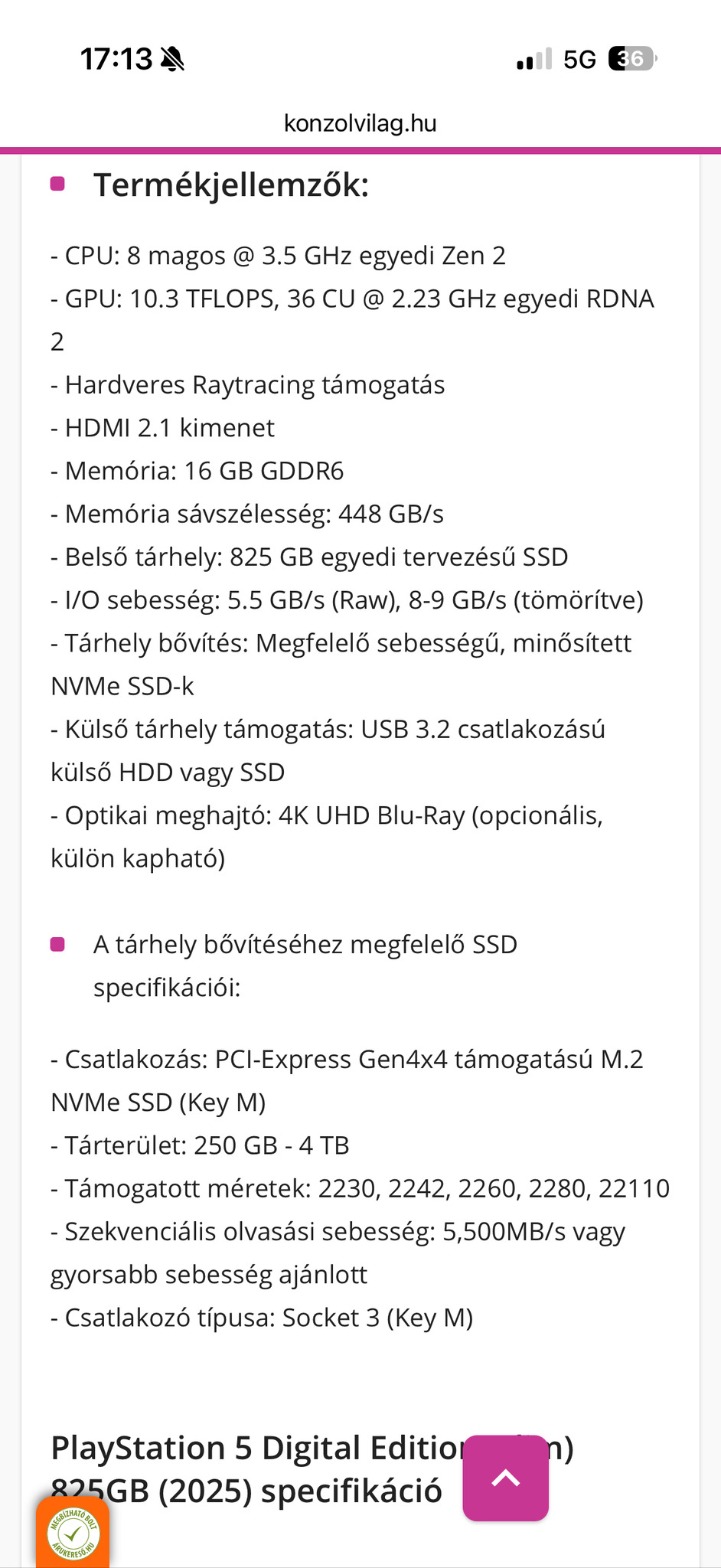Tap the silent mode bell icon

pos(173,59)
